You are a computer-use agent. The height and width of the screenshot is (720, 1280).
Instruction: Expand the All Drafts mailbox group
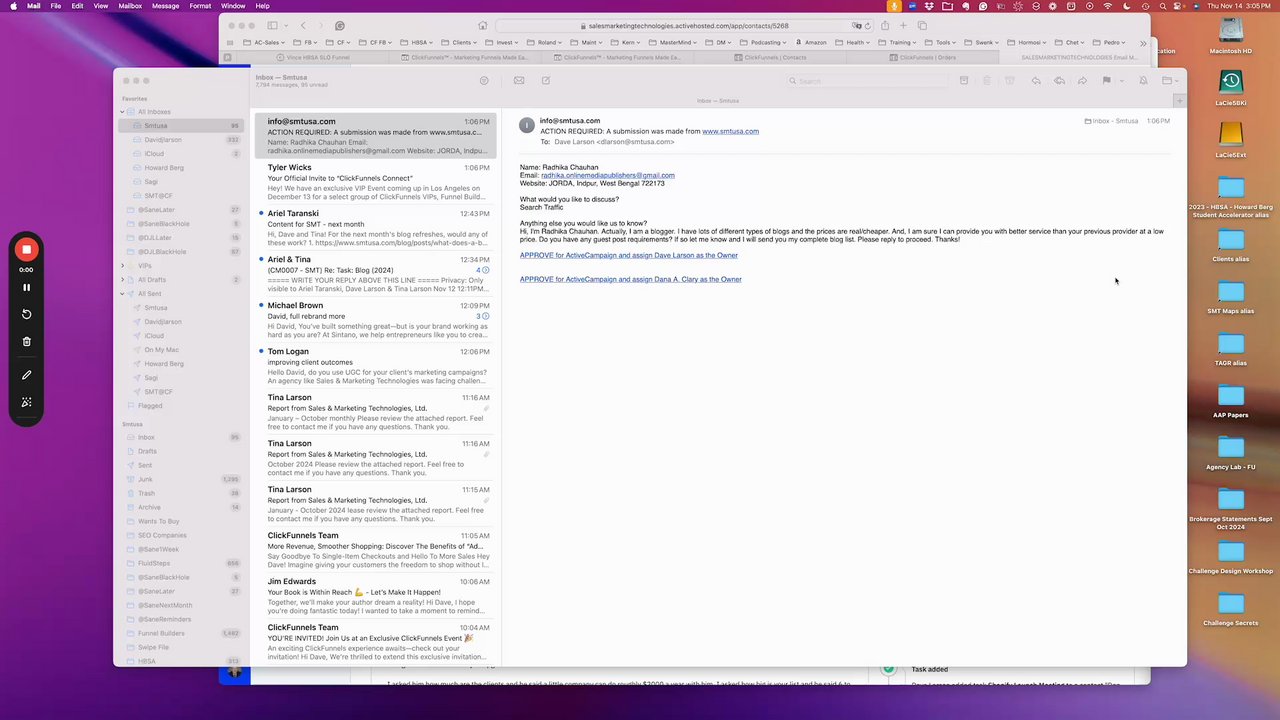123,280
